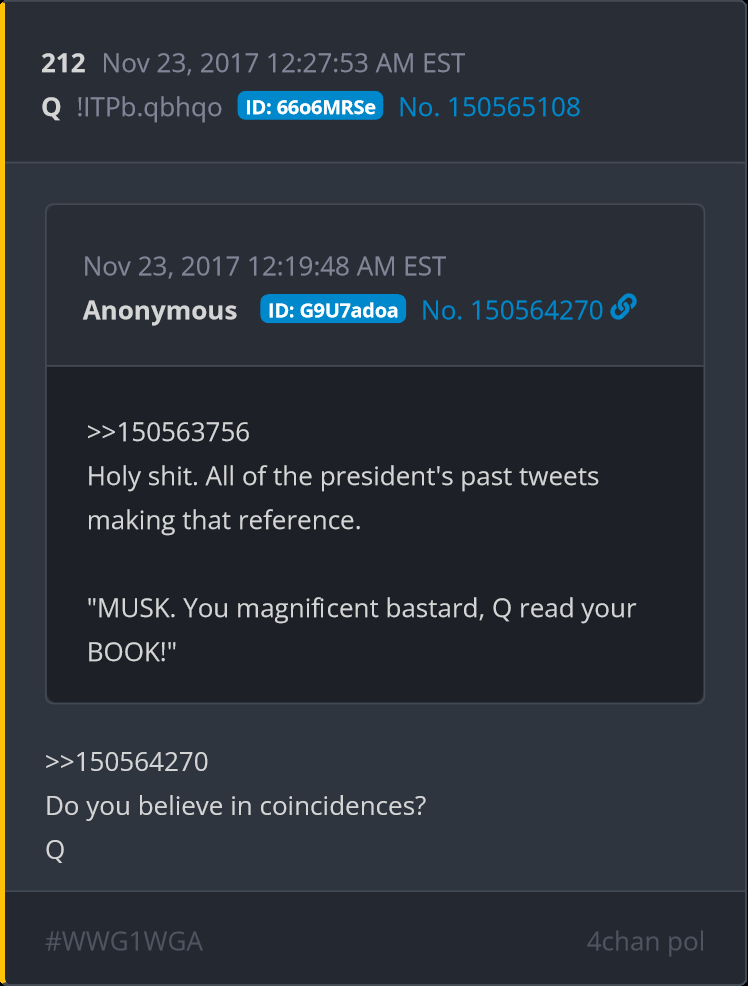748x986 pixels.
Task: Select post number 212 in header
Action: coord(63,63)
